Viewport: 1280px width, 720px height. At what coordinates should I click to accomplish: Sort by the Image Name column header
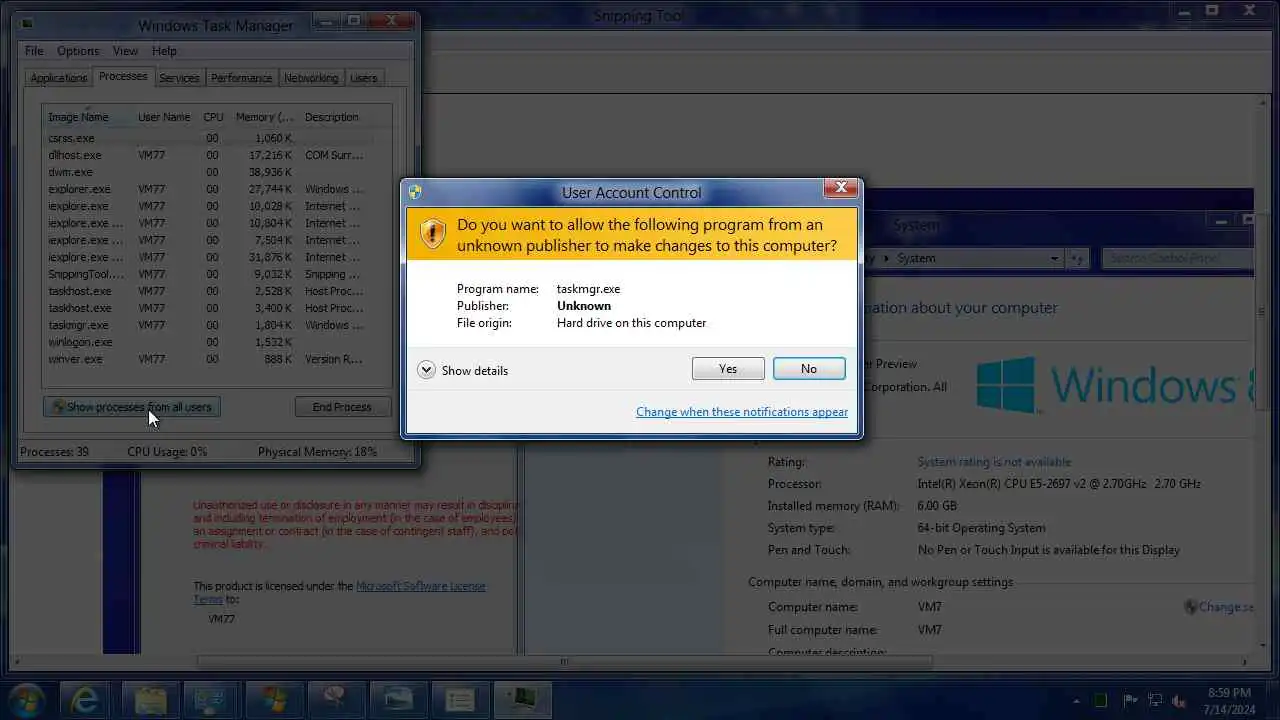[x=88, y=117]
